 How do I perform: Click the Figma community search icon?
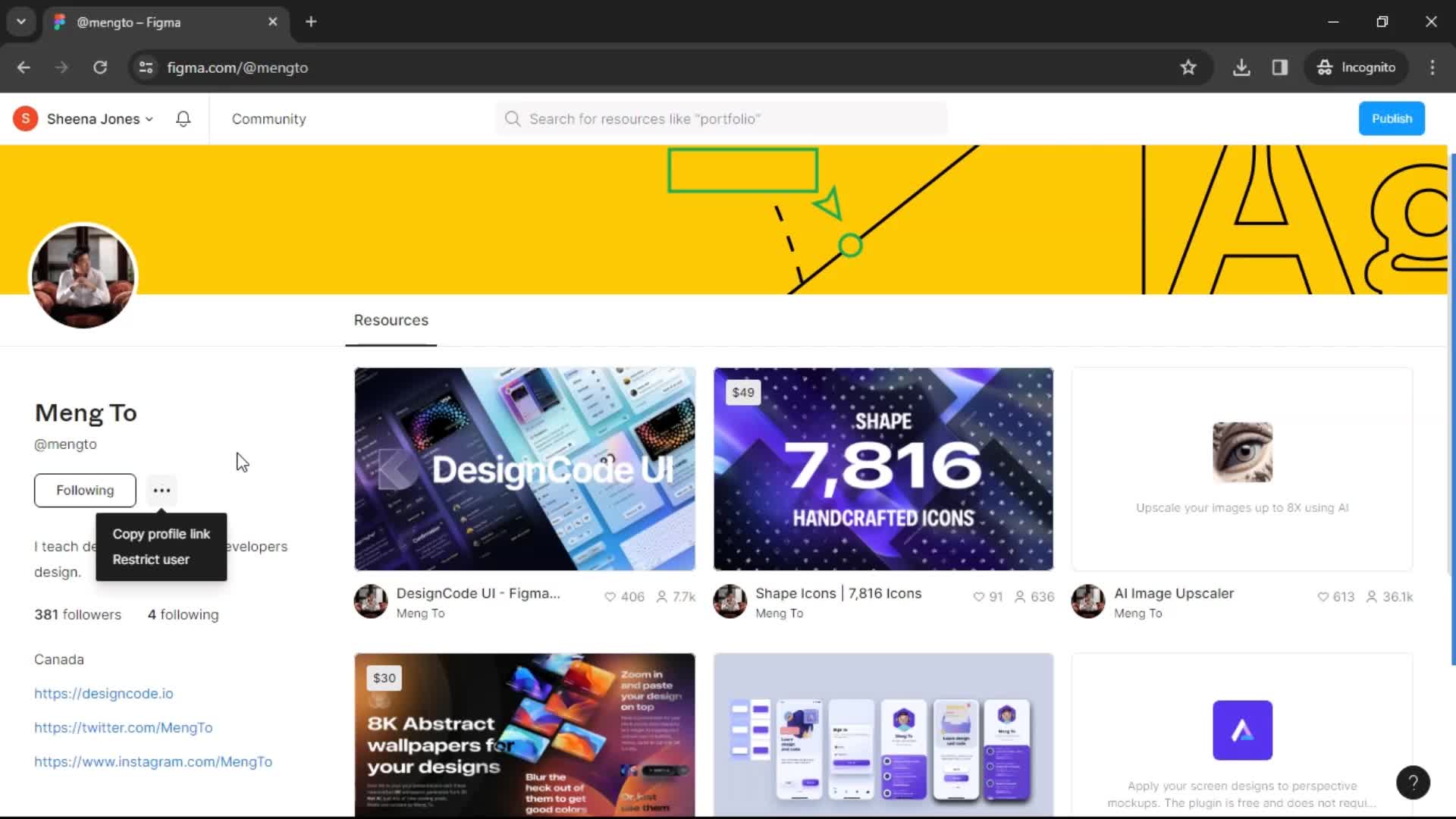513,118
